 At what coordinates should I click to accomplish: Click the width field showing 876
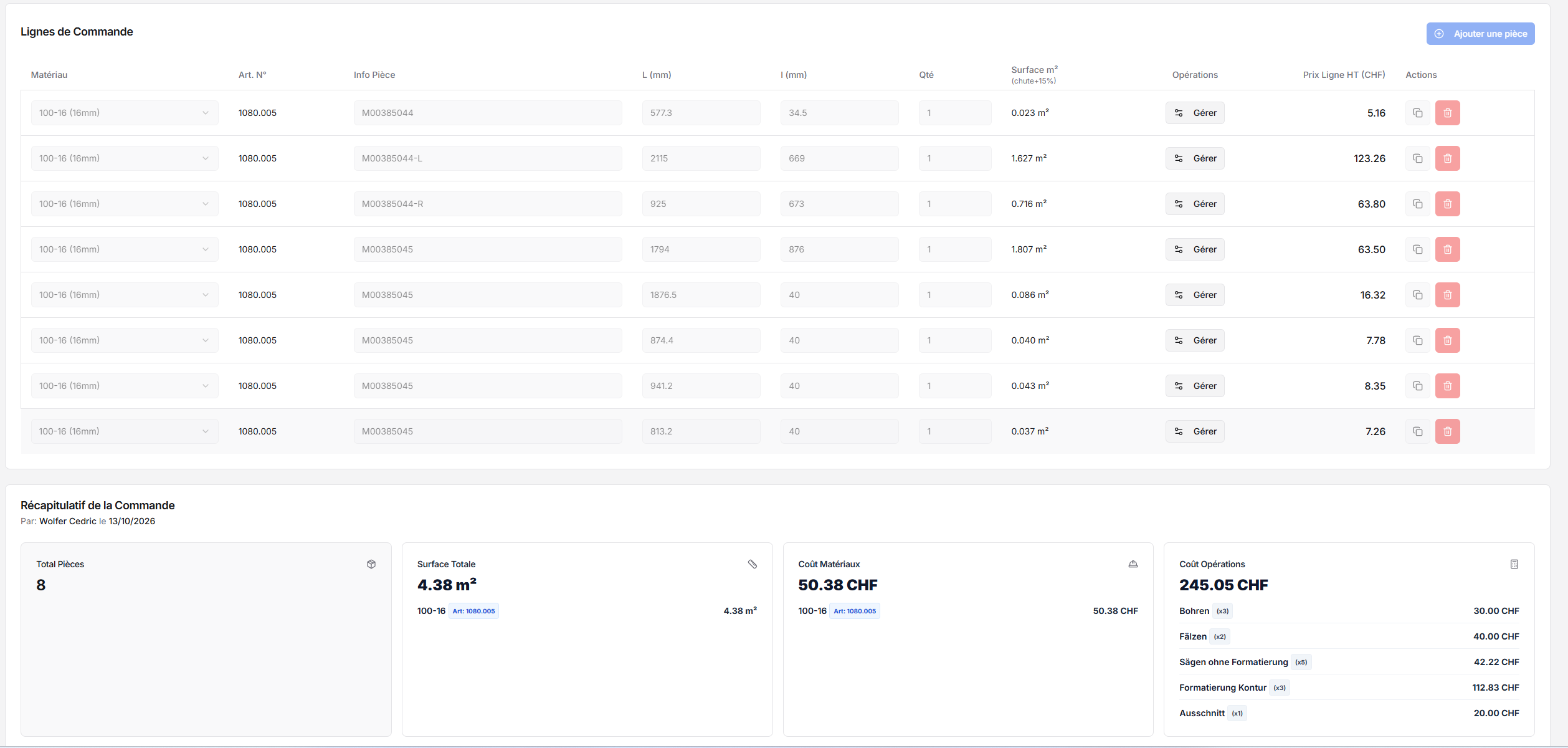839,249
